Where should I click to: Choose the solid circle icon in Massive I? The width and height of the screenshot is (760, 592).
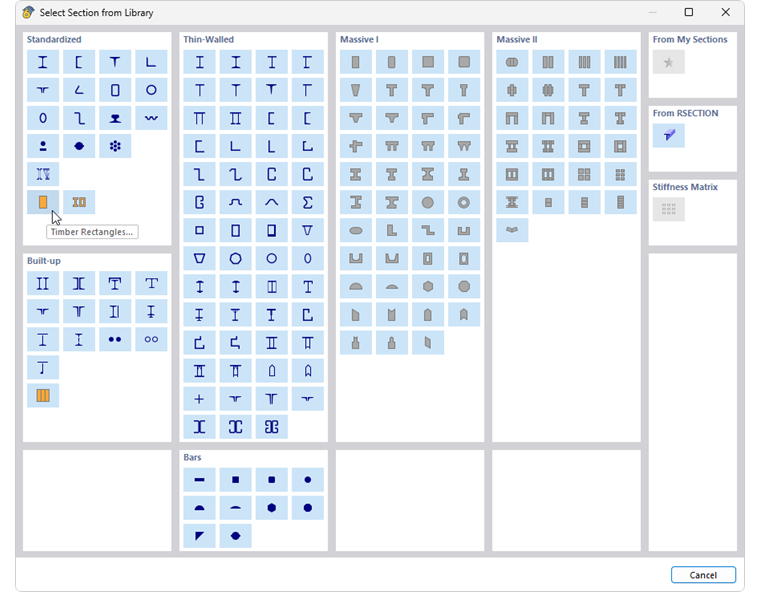(x=428, y=202)
